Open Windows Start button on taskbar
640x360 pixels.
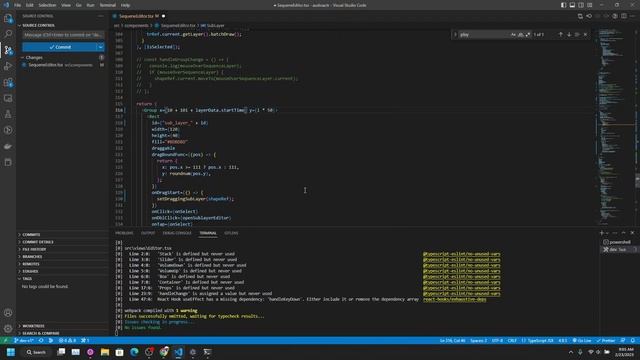click(x=11, y=352)
